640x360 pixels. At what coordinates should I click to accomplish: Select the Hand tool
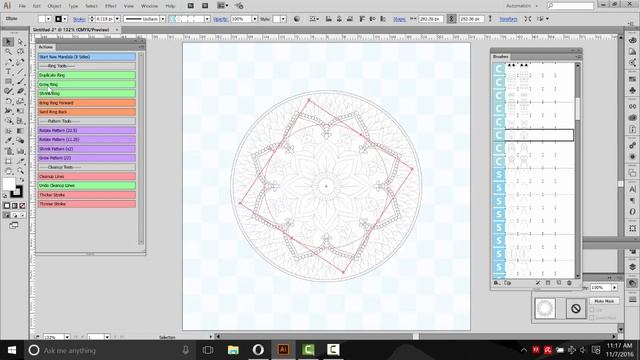tap(8, 171)
